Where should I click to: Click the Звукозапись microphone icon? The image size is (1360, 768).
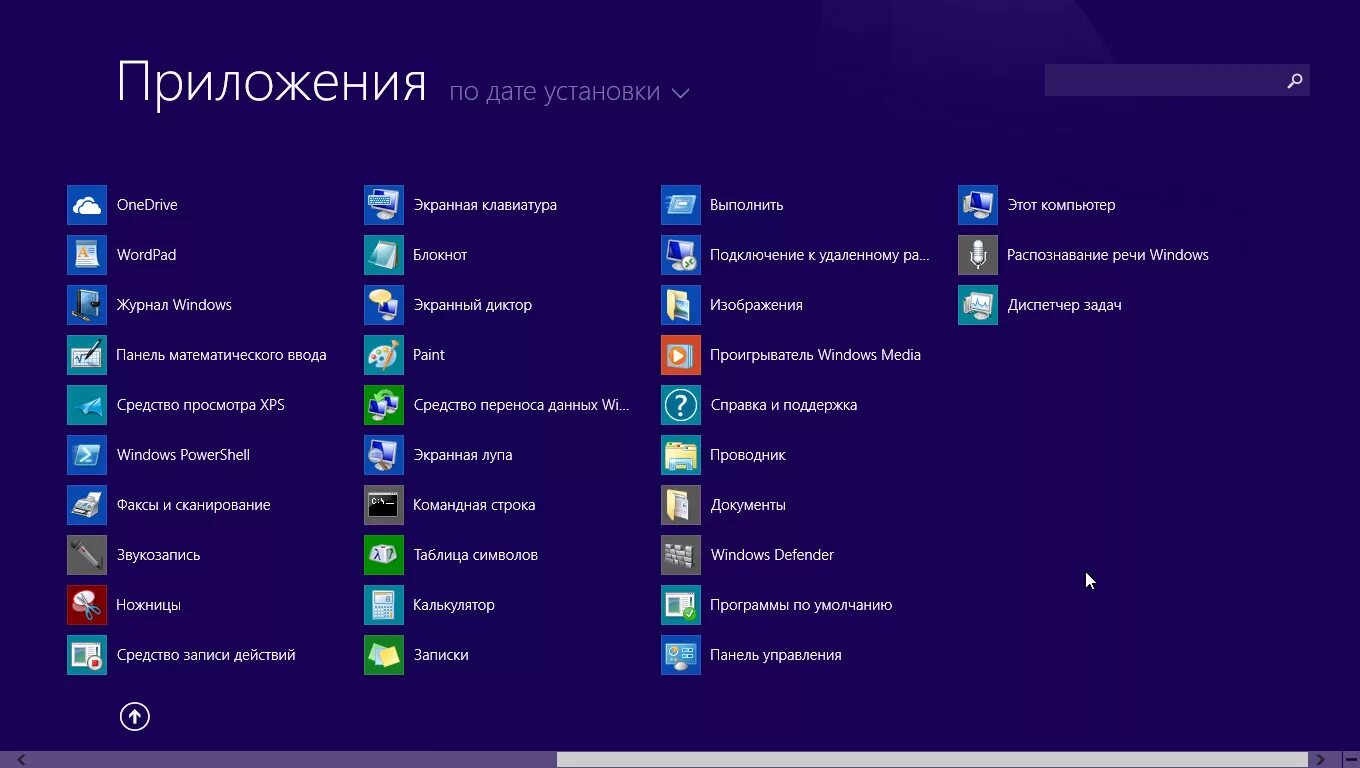[x=87, y=555]
